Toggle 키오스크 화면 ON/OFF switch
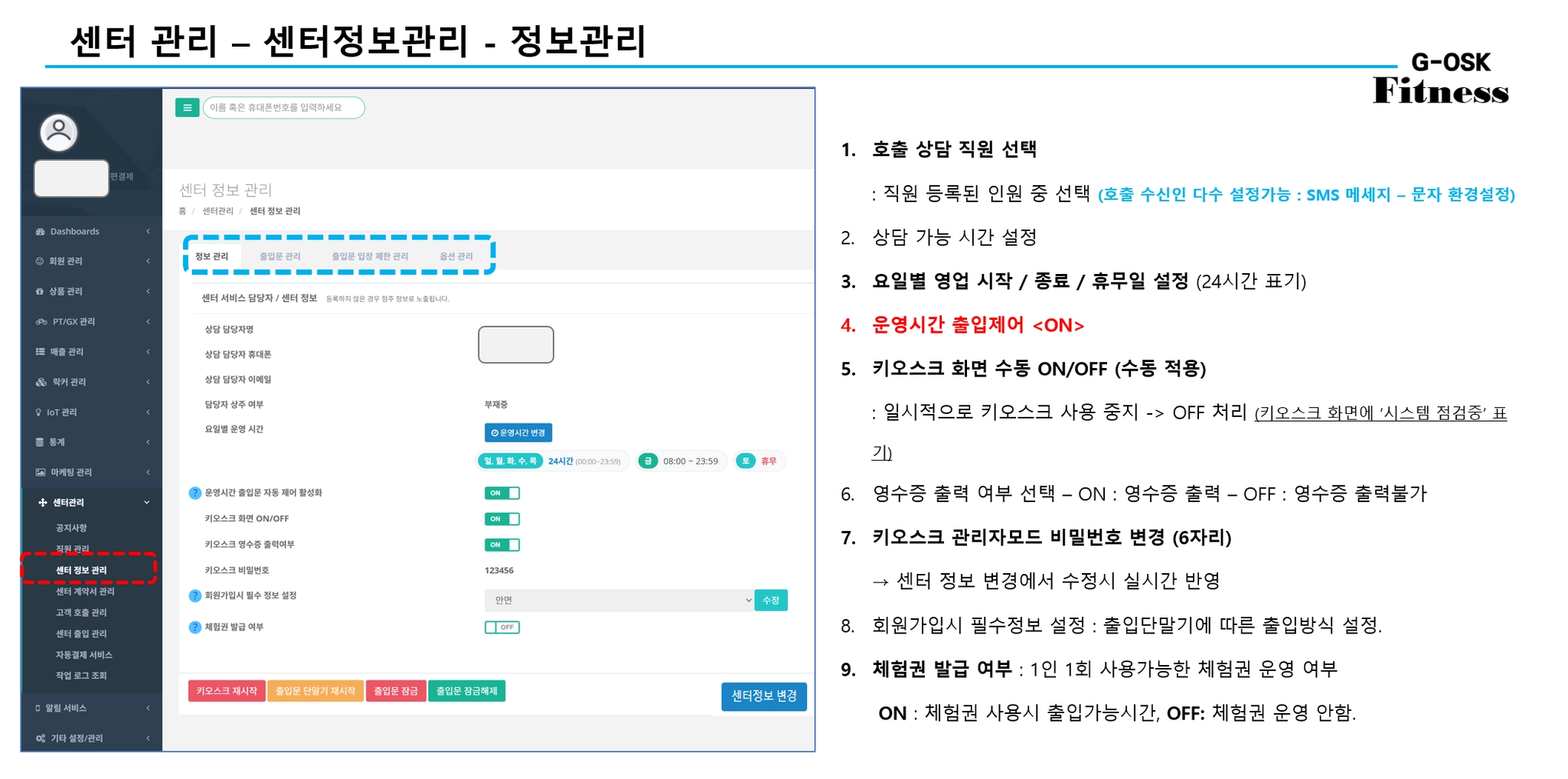The width and height of the screenshot is (1568, 779). [502, 520]
